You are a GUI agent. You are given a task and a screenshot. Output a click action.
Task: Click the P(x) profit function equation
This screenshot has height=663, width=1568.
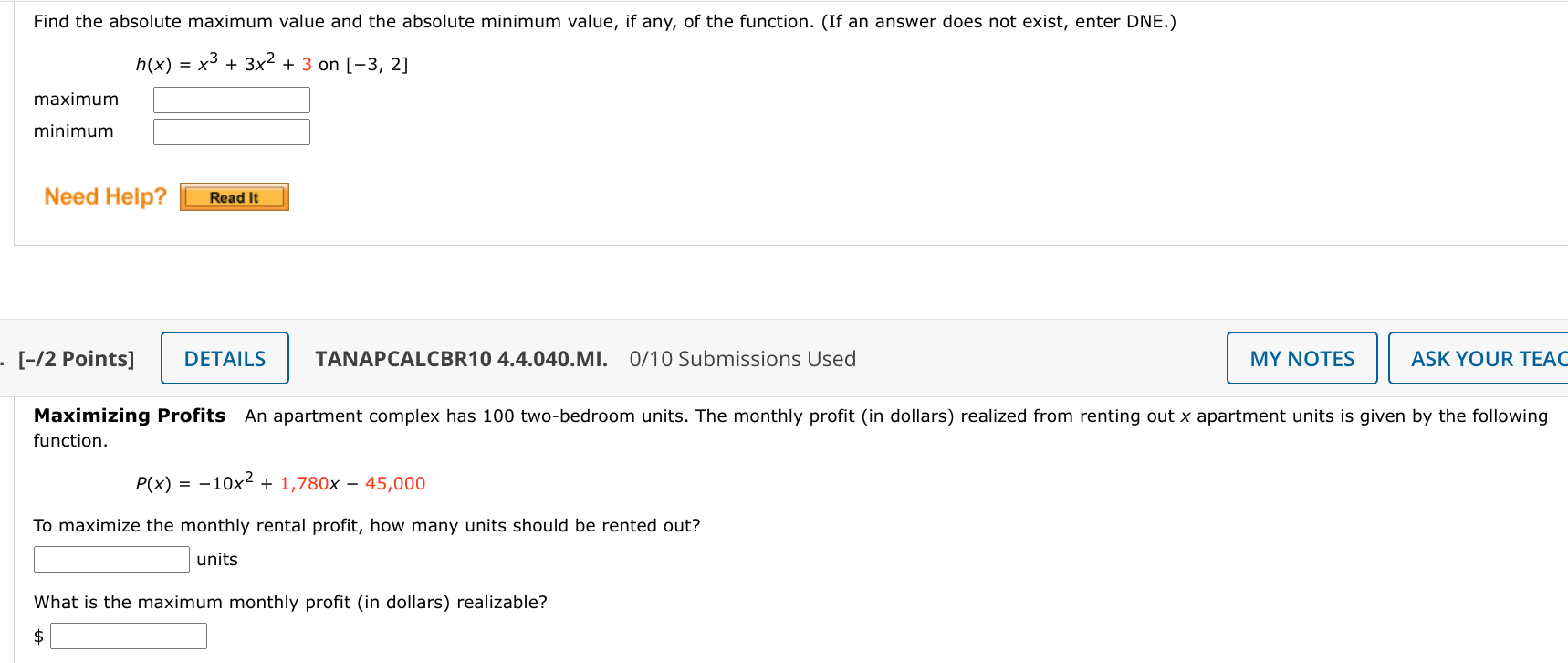pyautogui.click(x=279, y=482)
